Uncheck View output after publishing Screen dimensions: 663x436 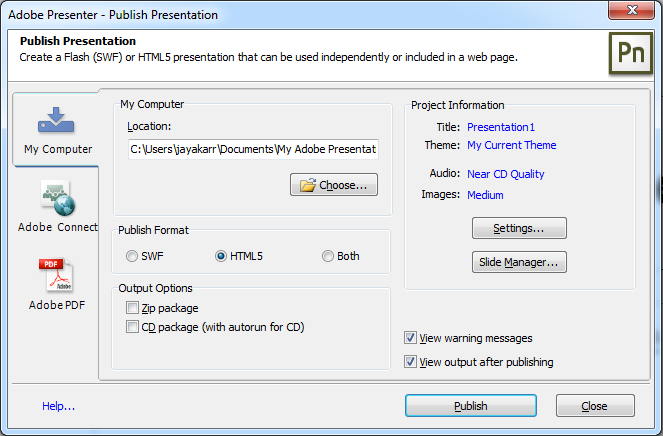(x=411, y=362)
